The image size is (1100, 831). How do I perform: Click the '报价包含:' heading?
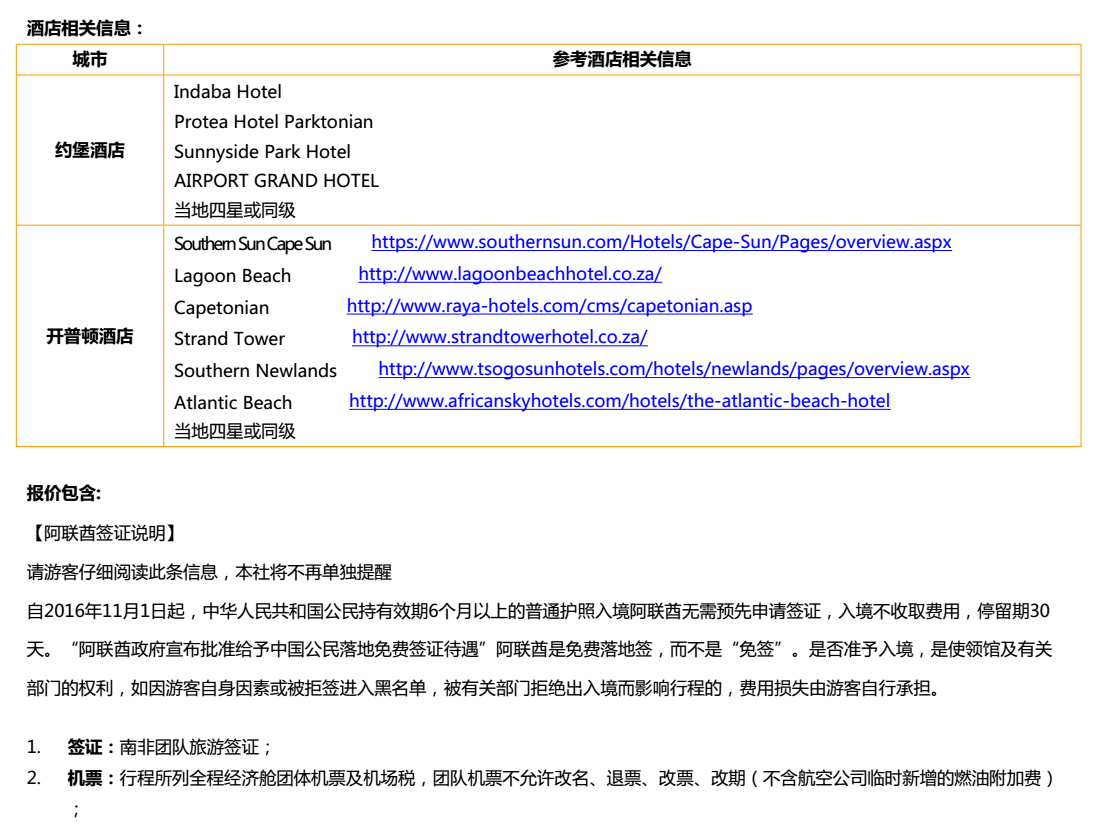pyautogui.click(x=64, y=494)
